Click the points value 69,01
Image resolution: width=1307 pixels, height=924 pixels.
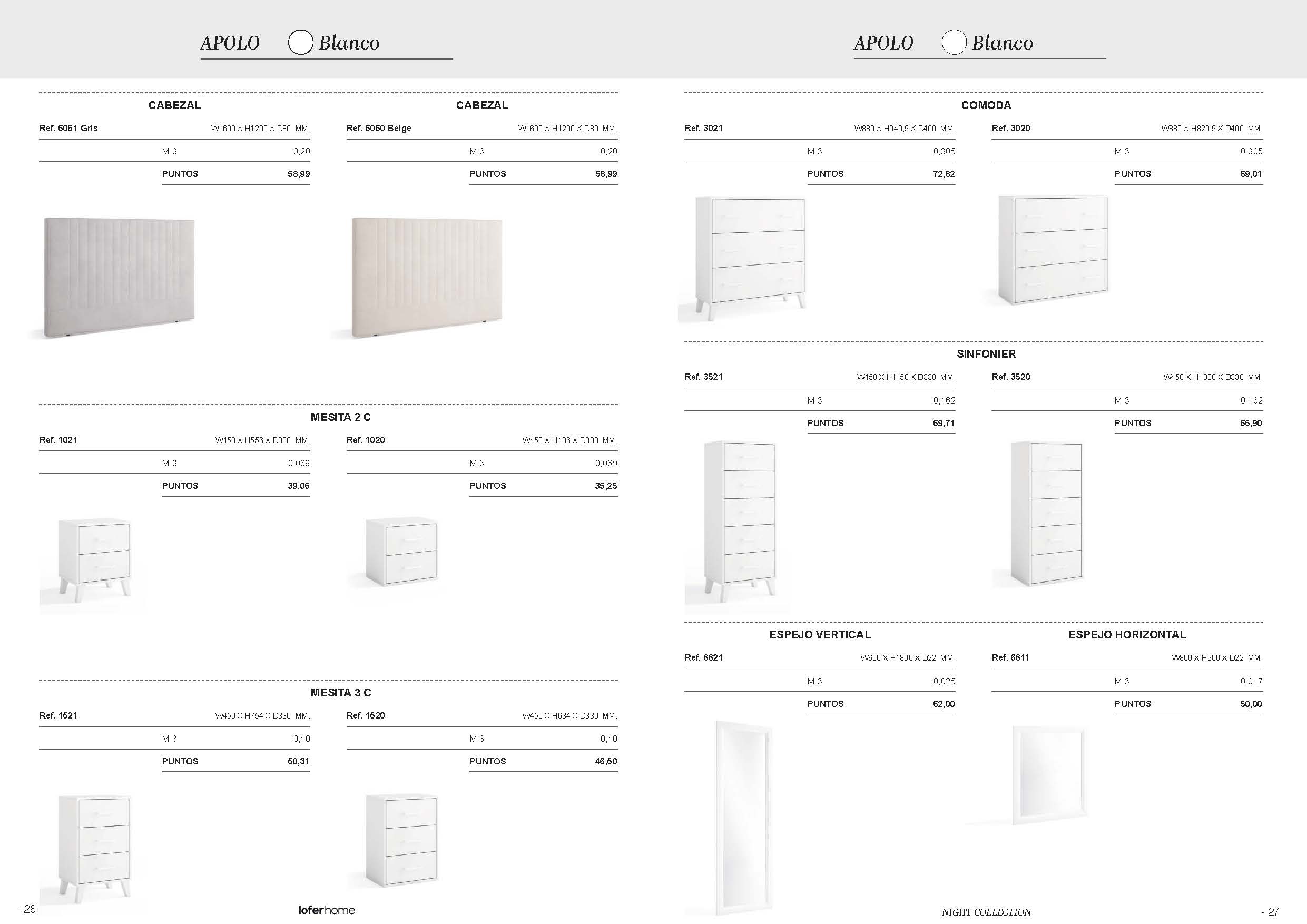1251,174
